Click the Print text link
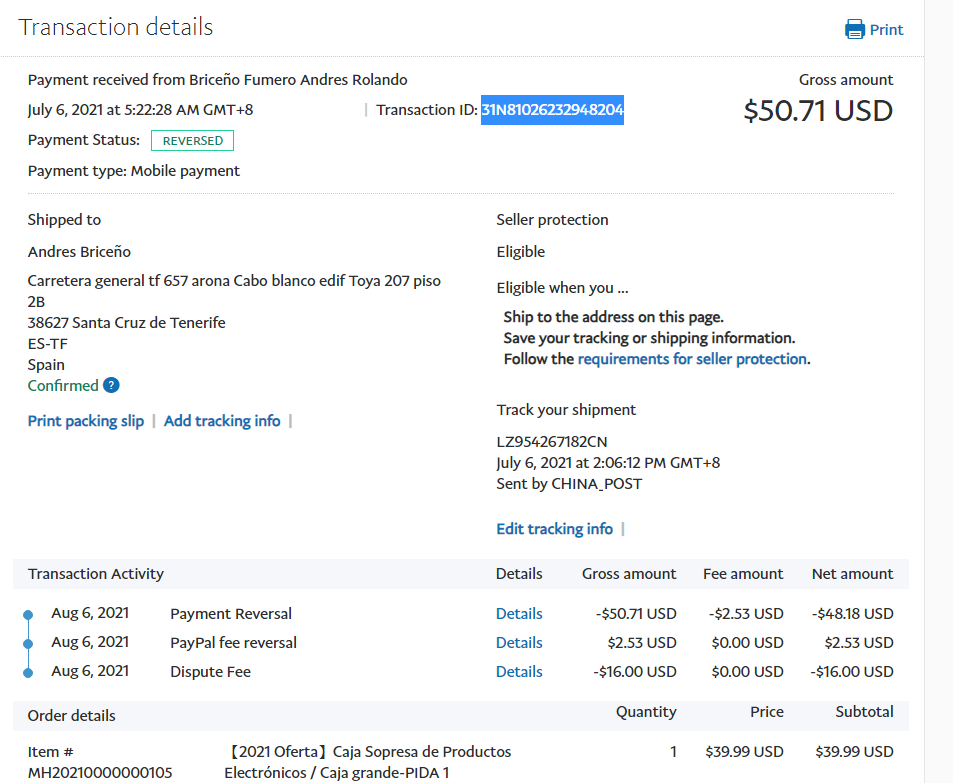The image size is (953, 783). click(x=886, y=29)
